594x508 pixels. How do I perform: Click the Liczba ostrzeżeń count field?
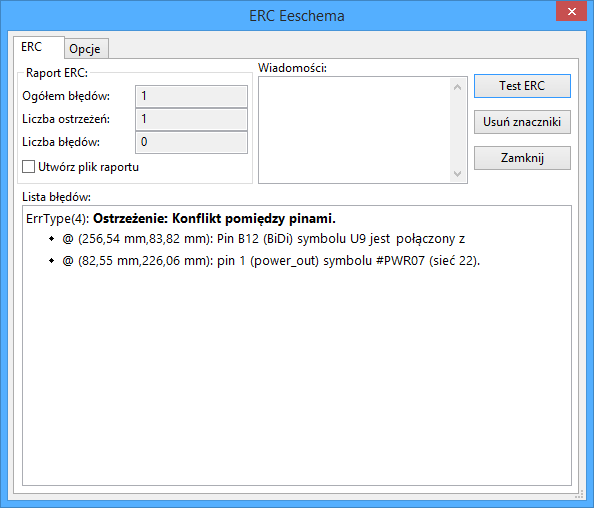[191, 119]
